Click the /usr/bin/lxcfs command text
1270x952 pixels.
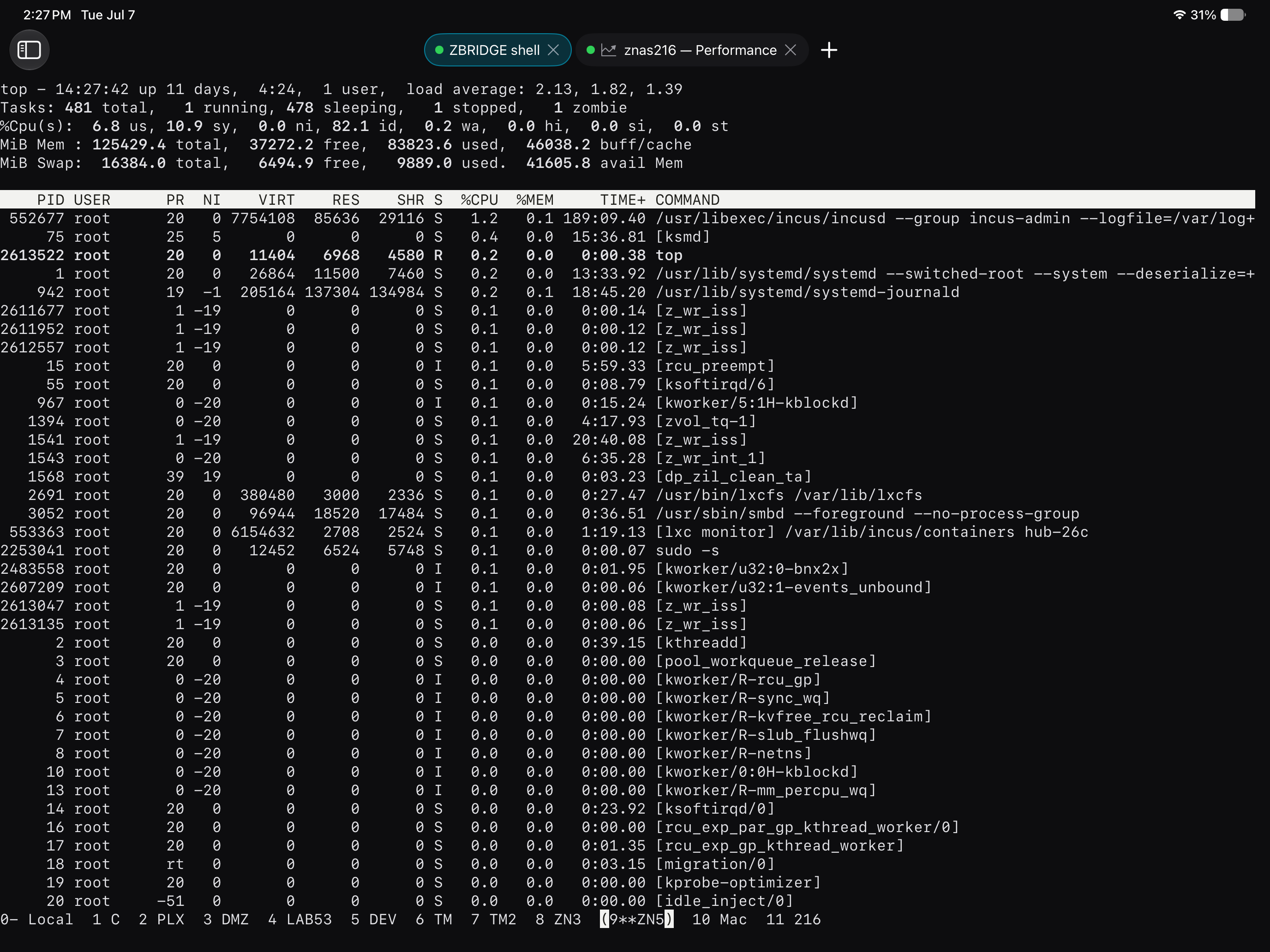[x=789, y=494]
